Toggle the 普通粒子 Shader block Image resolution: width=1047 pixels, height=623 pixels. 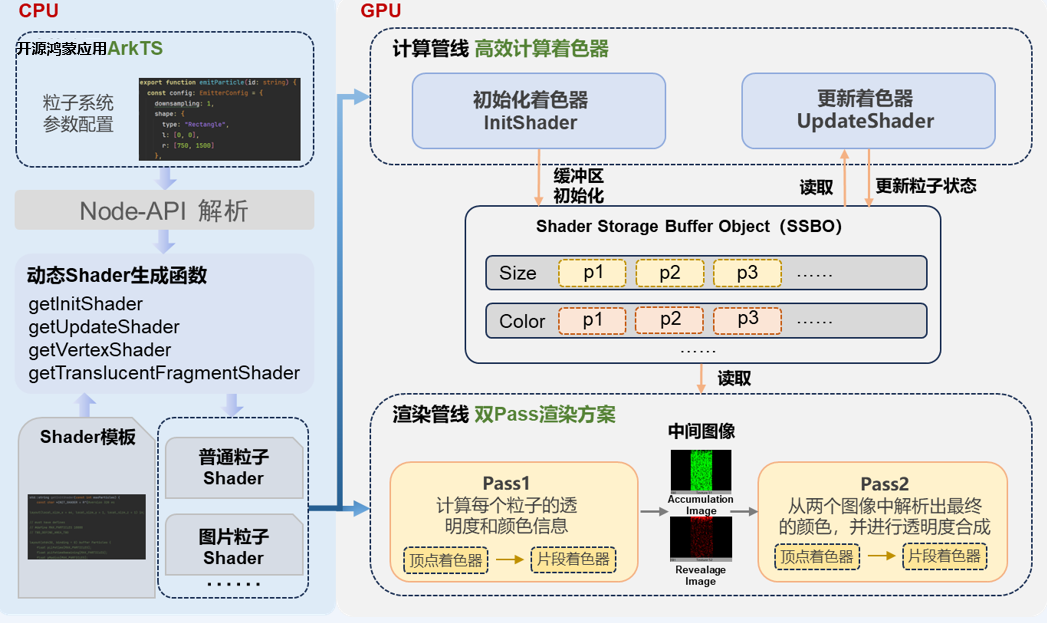click(x=233, y=466)
